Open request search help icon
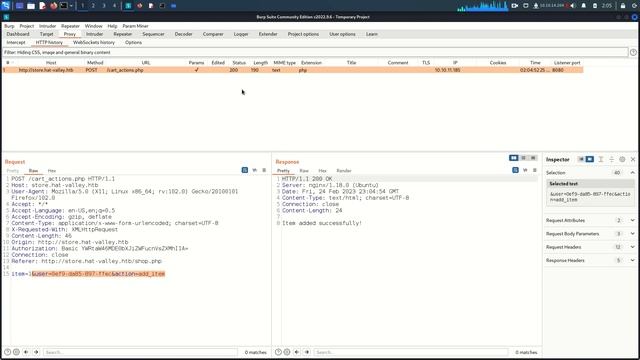The height and width of the screenshot is (360, 640). click(7, 352)
